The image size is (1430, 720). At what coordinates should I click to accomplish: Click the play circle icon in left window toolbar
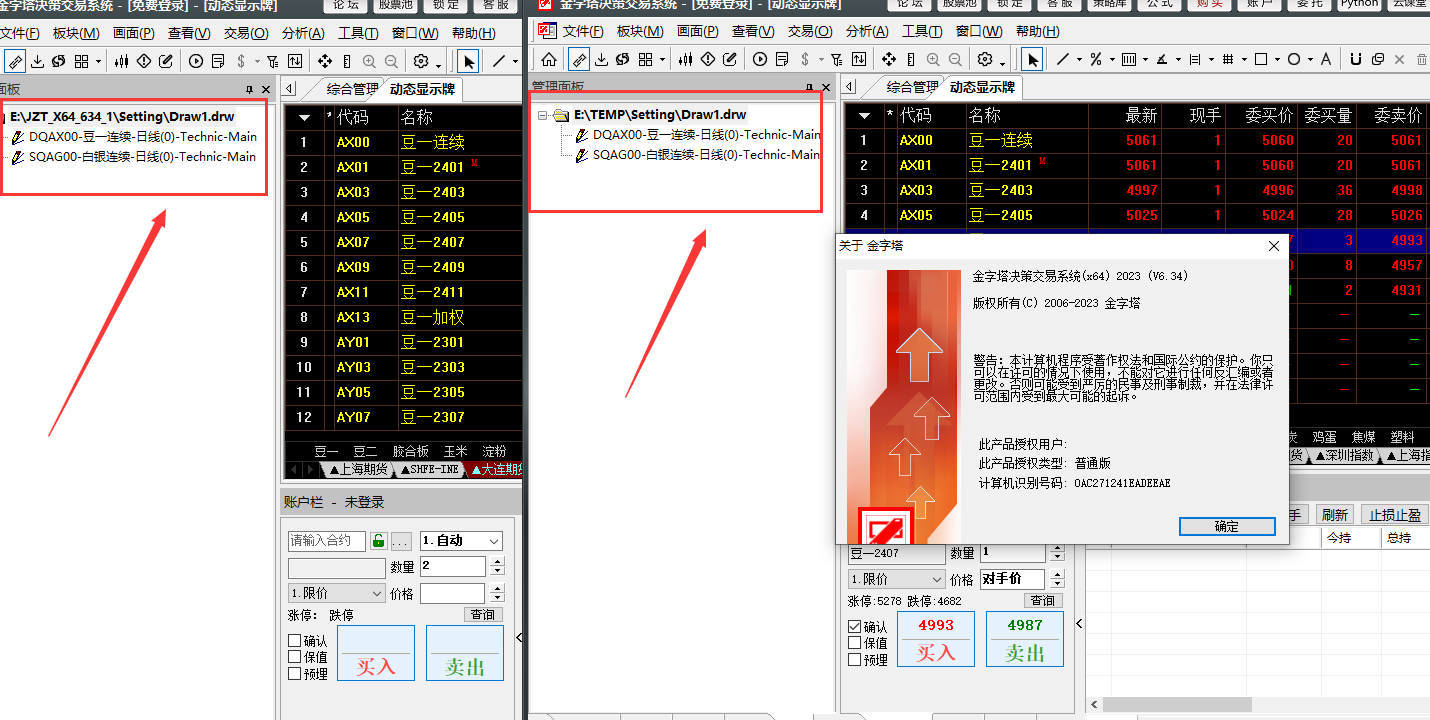pyautogui.click(x=195, y=61)
